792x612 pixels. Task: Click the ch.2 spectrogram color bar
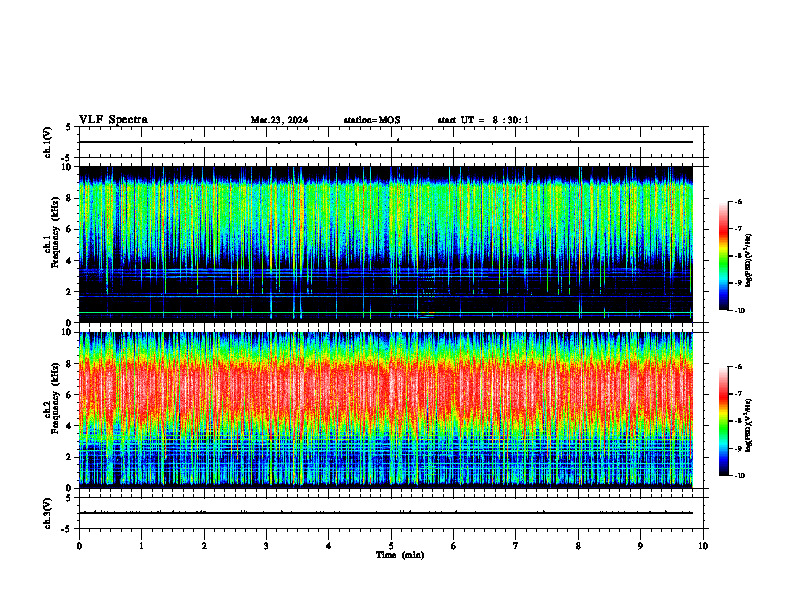(x=724, y=421)
